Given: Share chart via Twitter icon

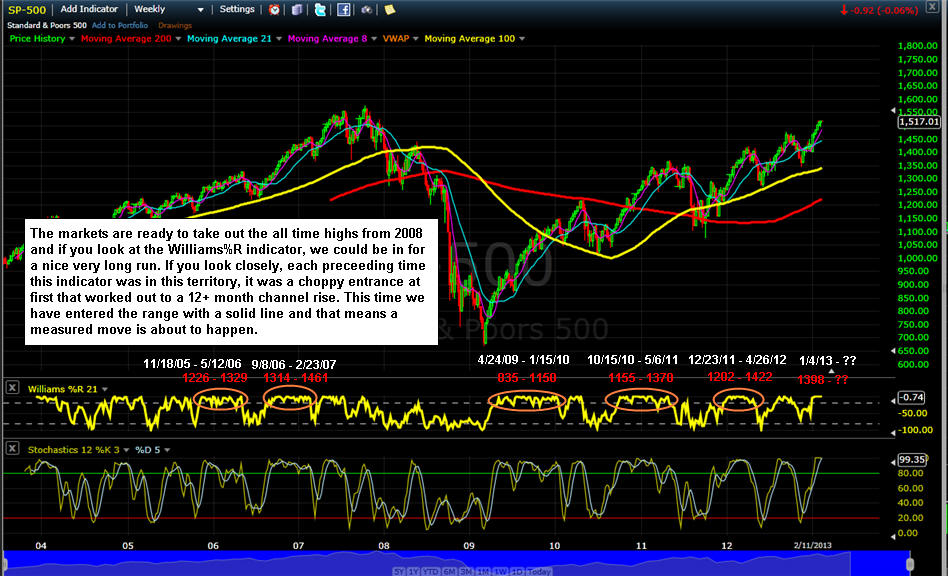Looking at the screenshot, I should [x=320, y=9].
